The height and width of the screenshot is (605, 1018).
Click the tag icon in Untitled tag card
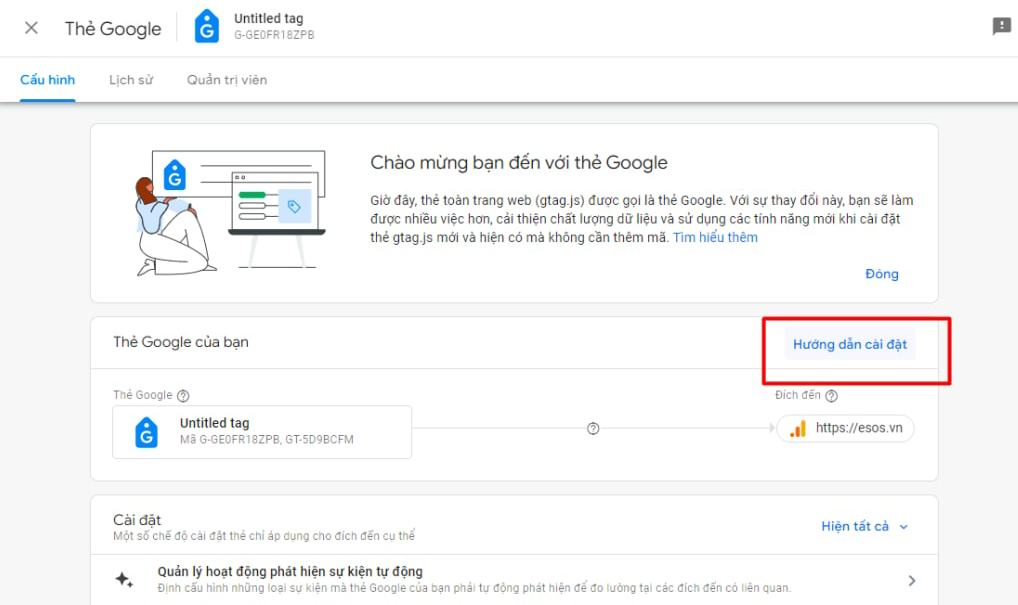coord(147,432)
